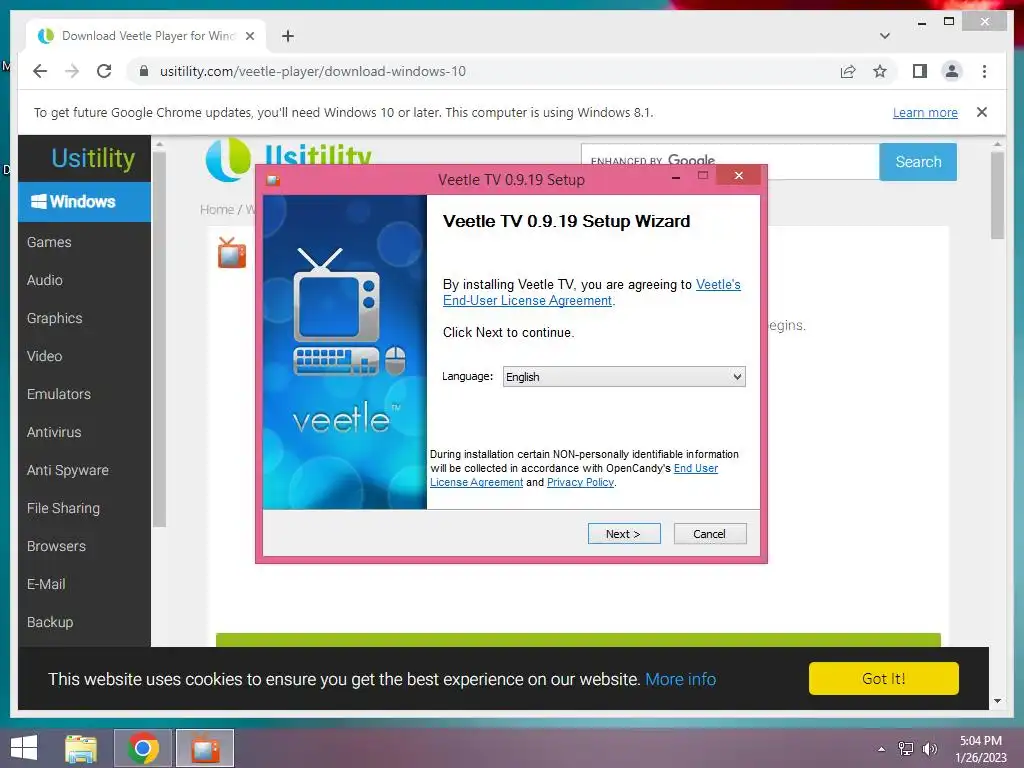Open Browsers category in sidebar
1024x768 pixels.
[x=56, y=546]
